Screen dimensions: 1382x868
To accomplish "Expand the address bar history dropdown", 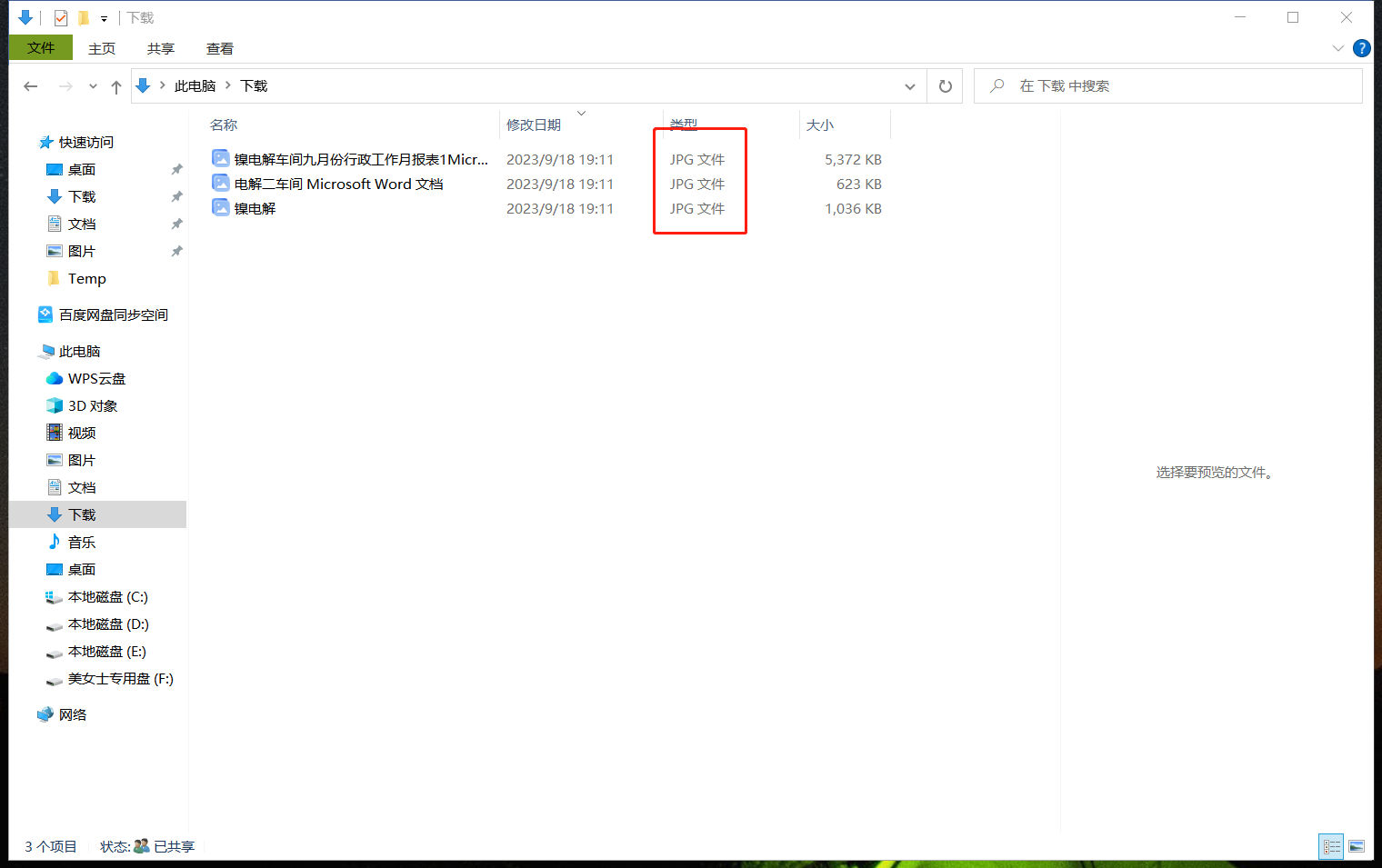I will click(909, 85).
